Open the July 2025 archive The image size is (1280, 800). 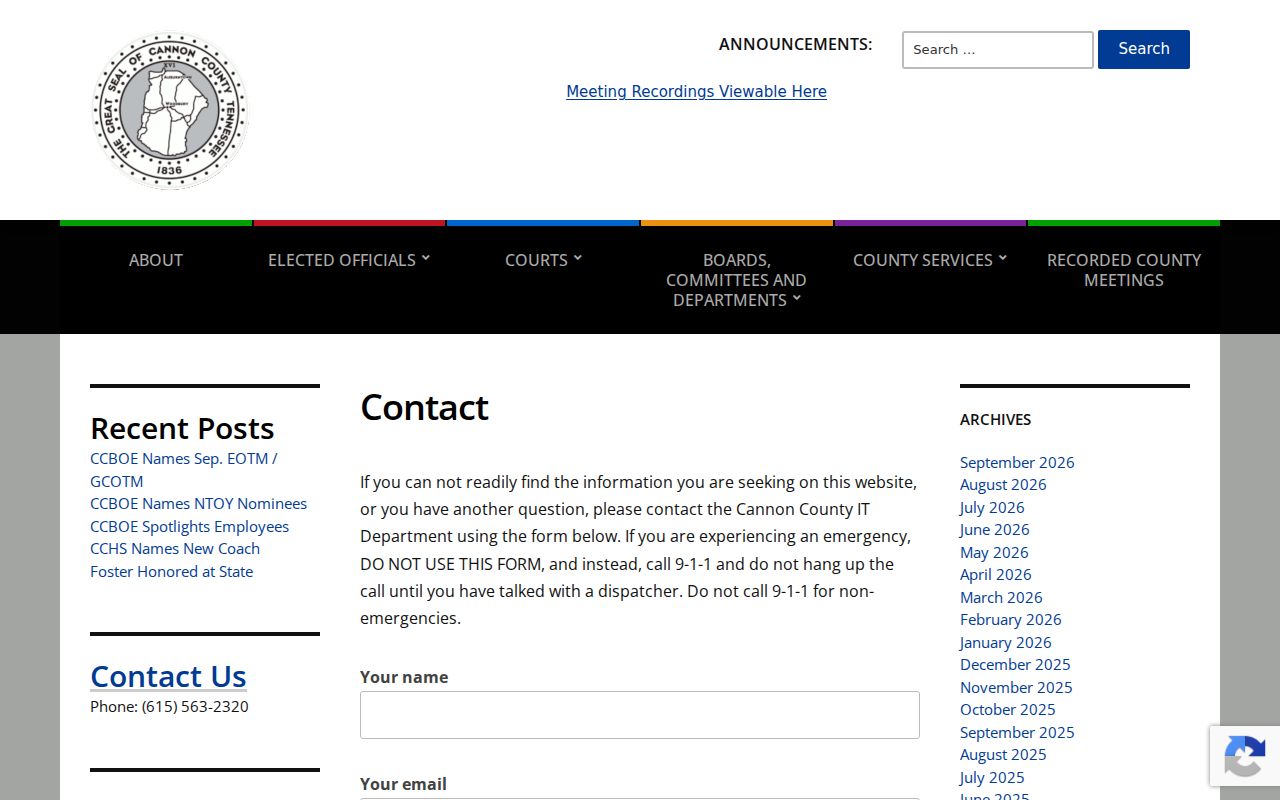(992, 777)
